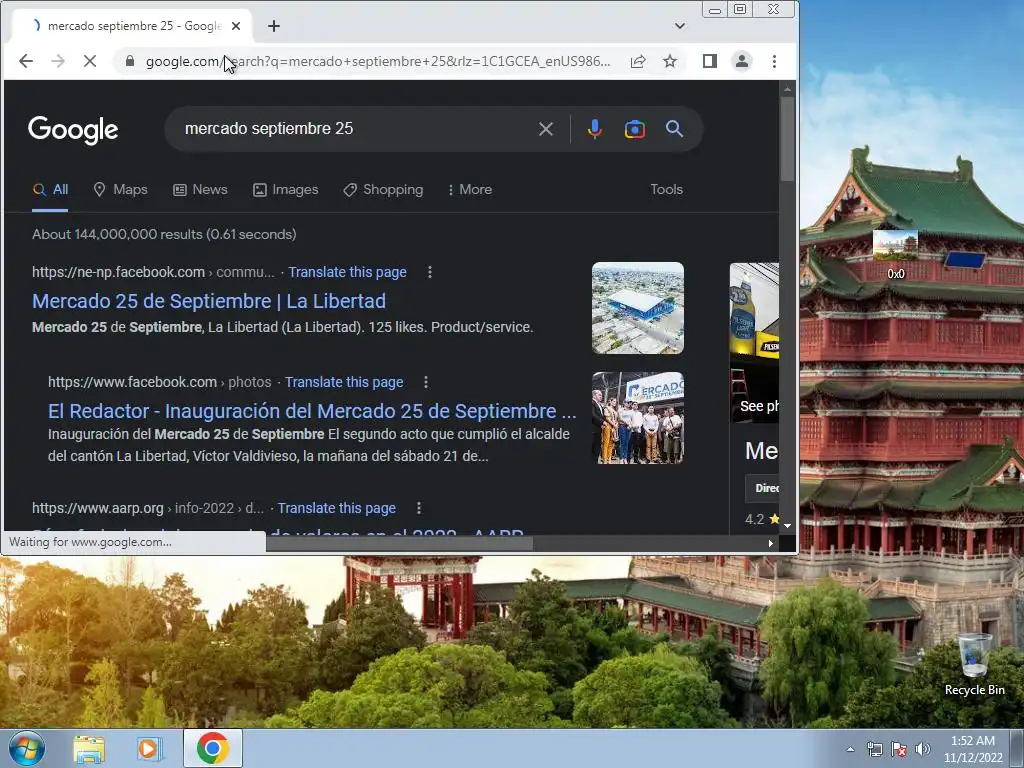Show hidden system tray icons
Image resolution: width=1024 pixels, height=768 pixels.
click(850, 749)
